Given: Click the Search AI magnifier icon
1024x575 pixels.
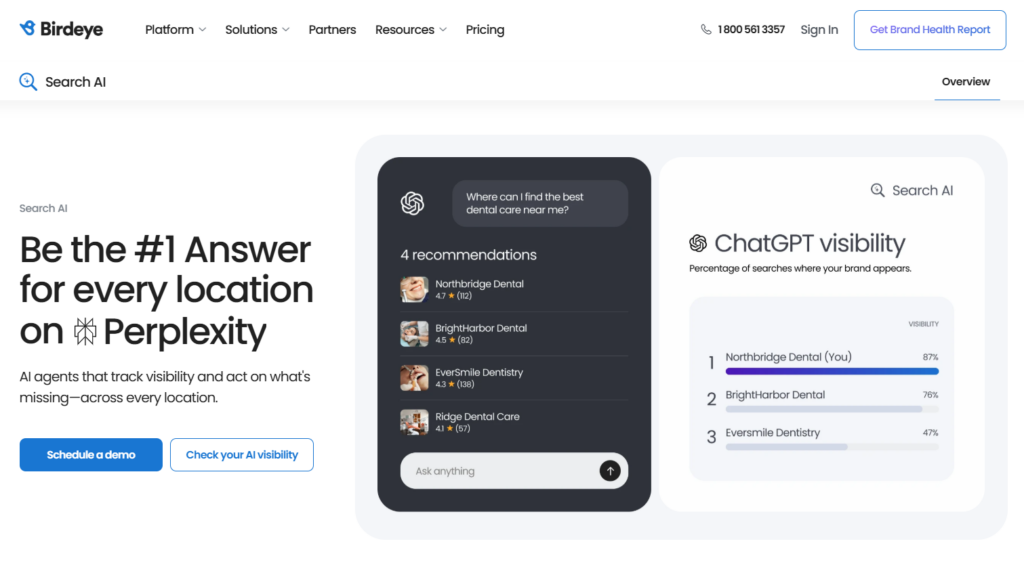Looking at the screenshot, I should [x=28, y=82].
